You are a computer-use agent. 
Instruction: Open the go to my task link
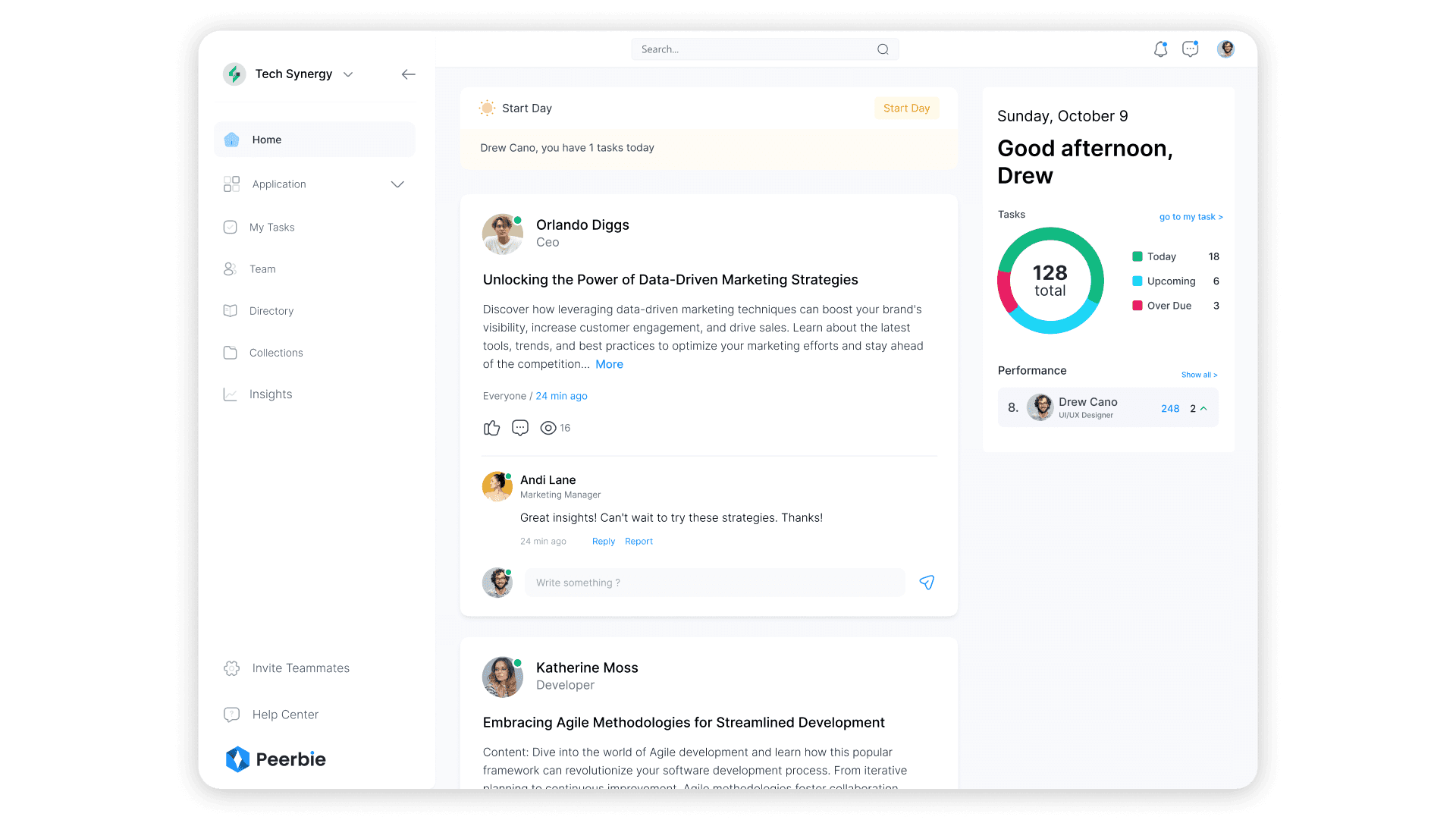pyautogui.click(x=1191, y=217)
